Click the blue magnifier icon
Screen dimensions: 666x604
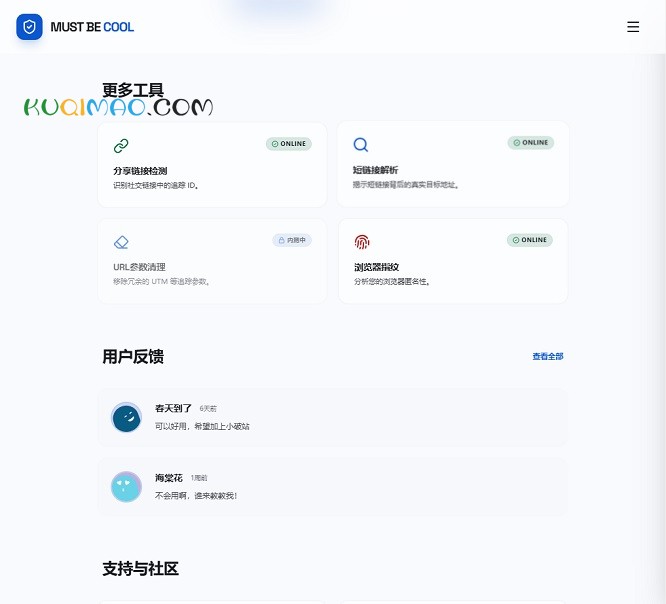point(361,144)
